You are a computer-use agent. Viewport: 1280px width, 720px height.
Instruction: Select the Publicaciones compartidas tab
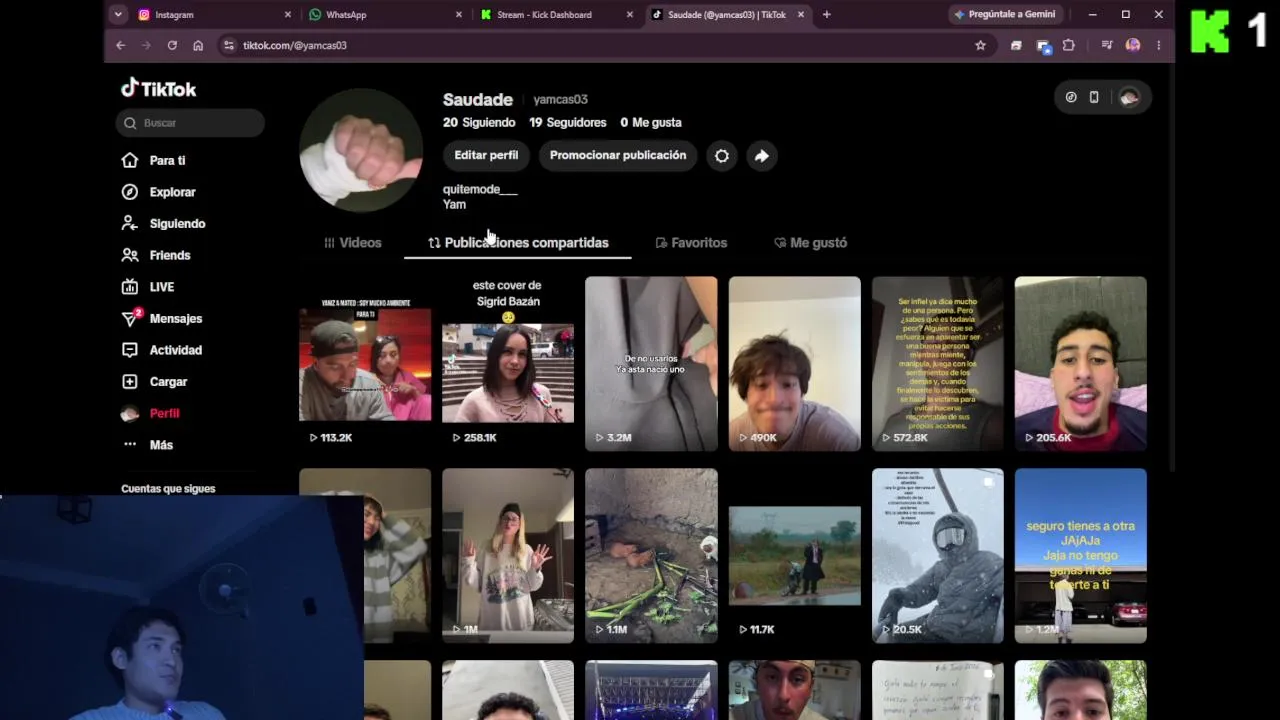518,243
